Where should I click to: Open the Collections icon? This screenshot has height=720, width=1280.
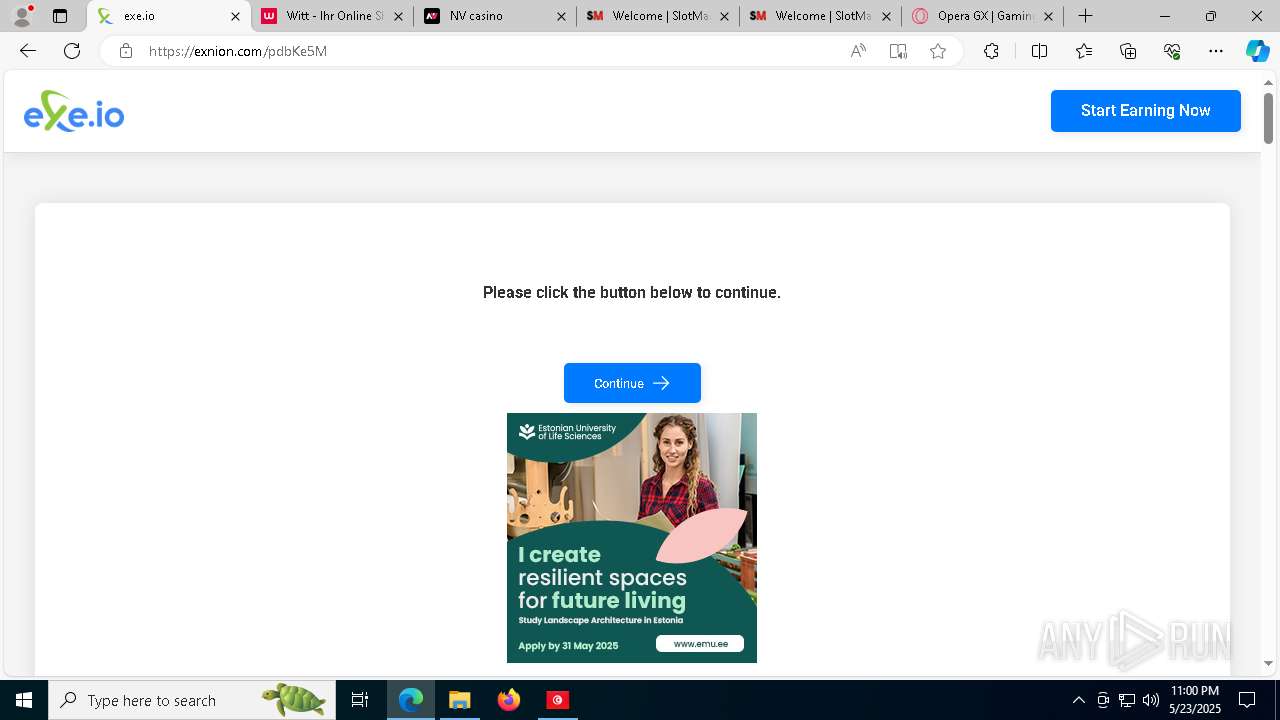[1128, 51]
